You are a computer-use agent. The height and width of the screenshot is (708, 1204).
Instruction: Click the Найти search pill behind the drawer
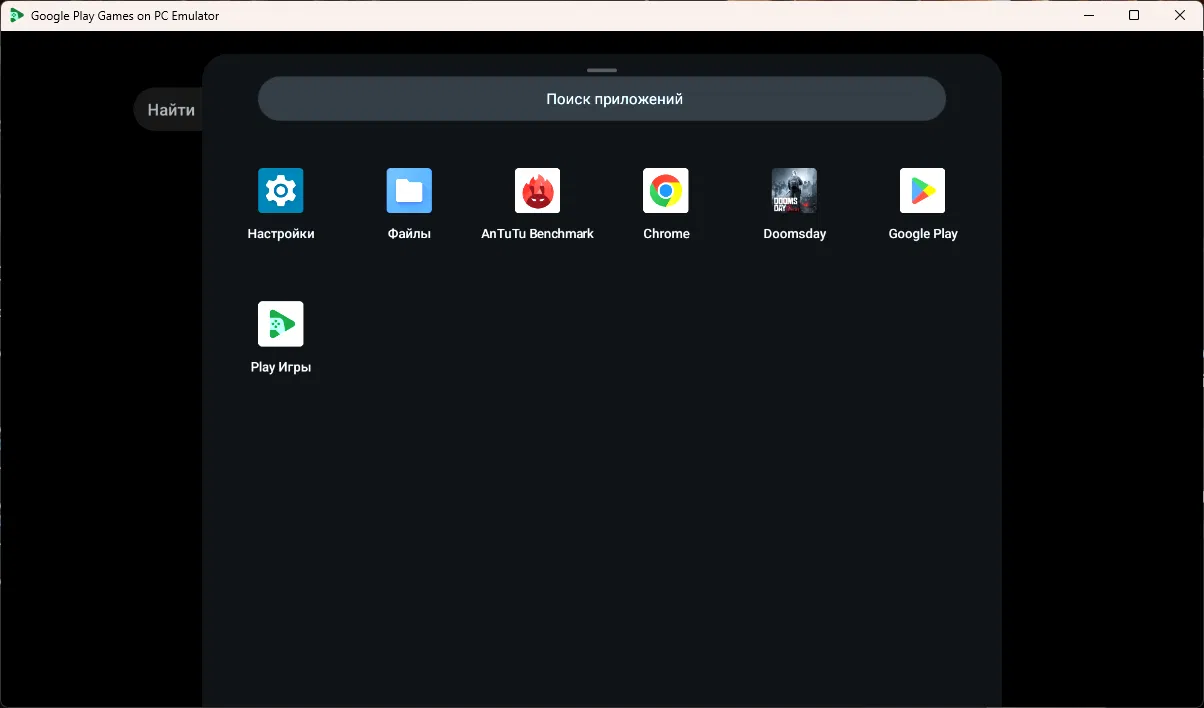(169, 110)
